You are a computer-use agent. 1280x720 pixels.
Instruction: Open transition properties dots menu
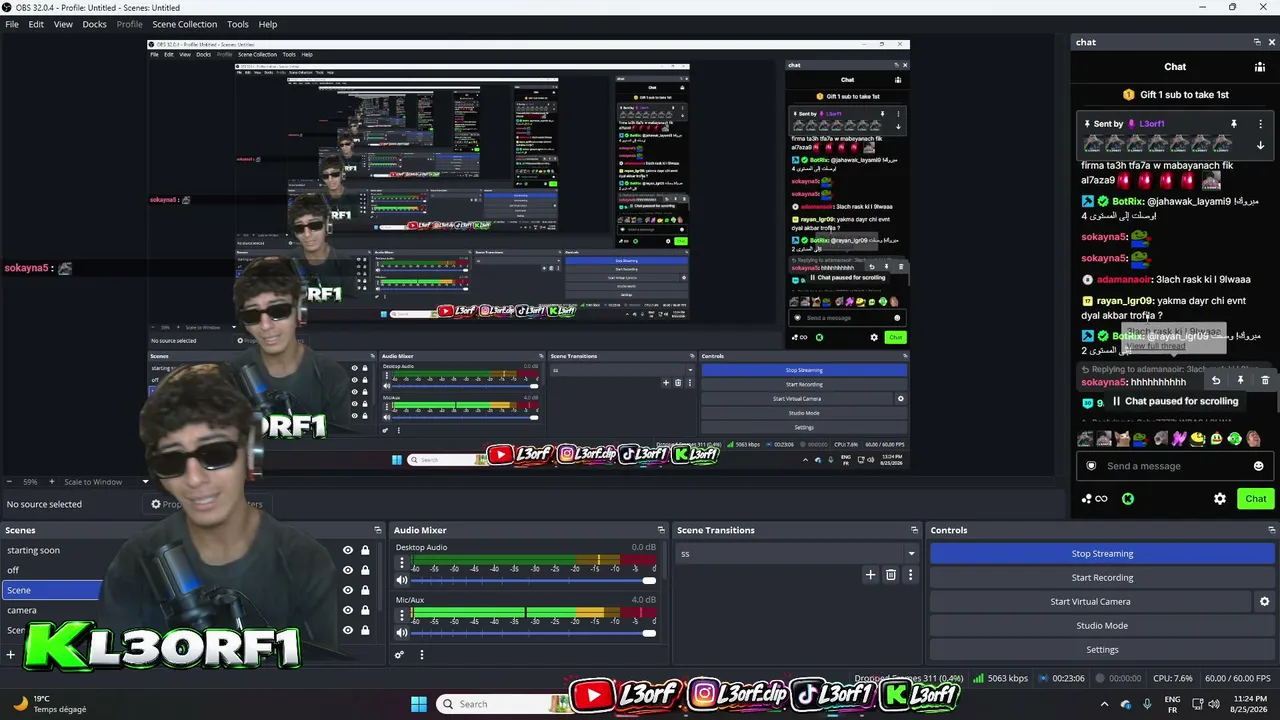910,575
